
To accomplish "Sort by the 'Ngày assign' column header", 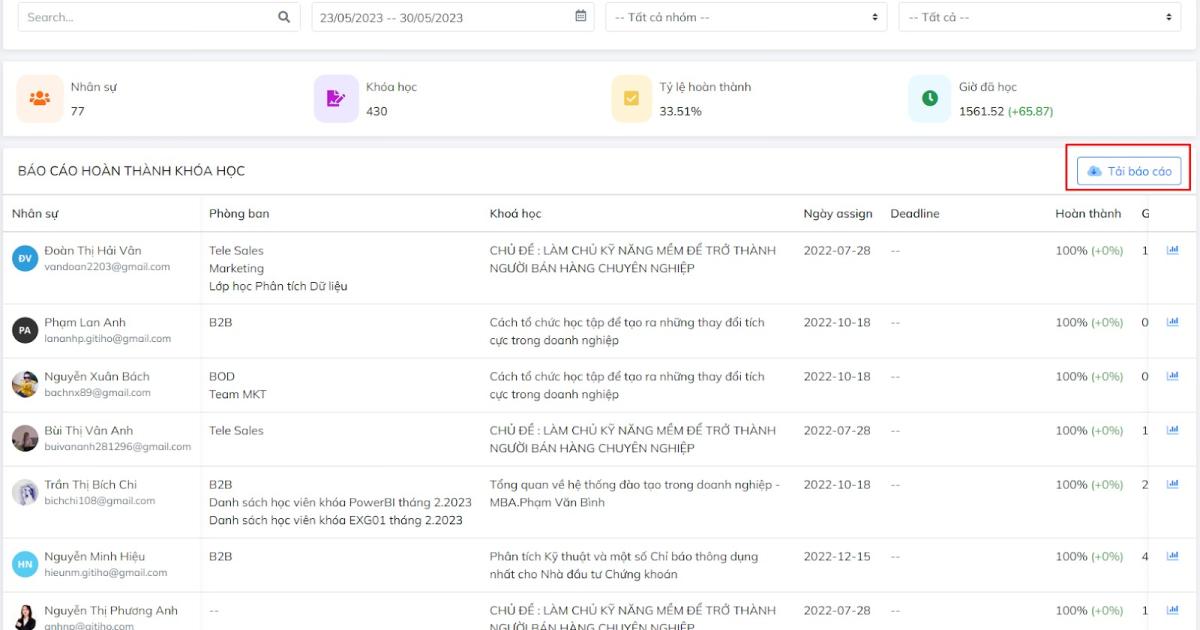I will (837, 213).
